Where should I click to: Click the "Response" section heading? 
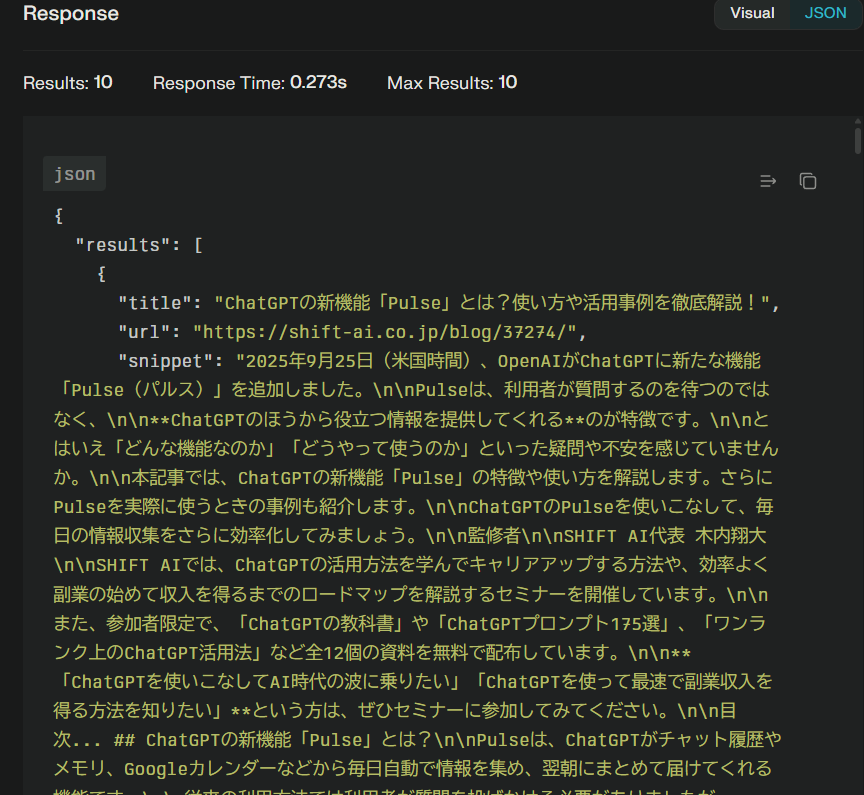click(70, 14)
